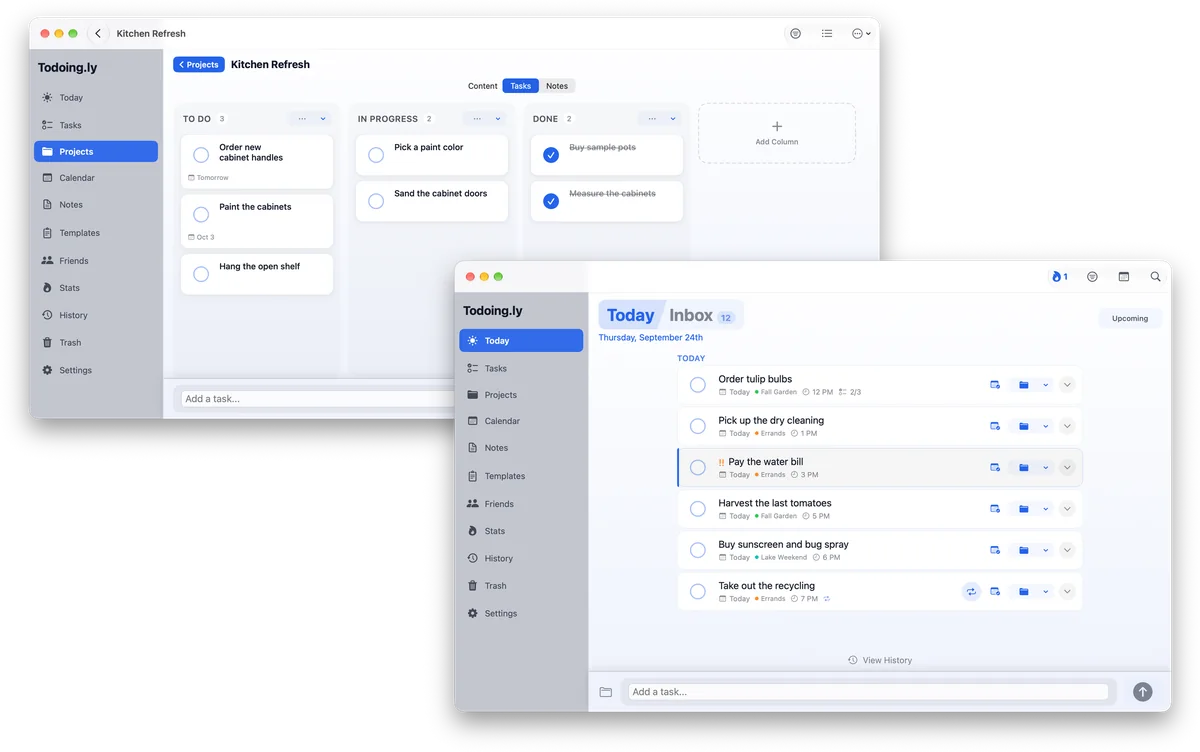Select the Today heading tab

[631, 316]
